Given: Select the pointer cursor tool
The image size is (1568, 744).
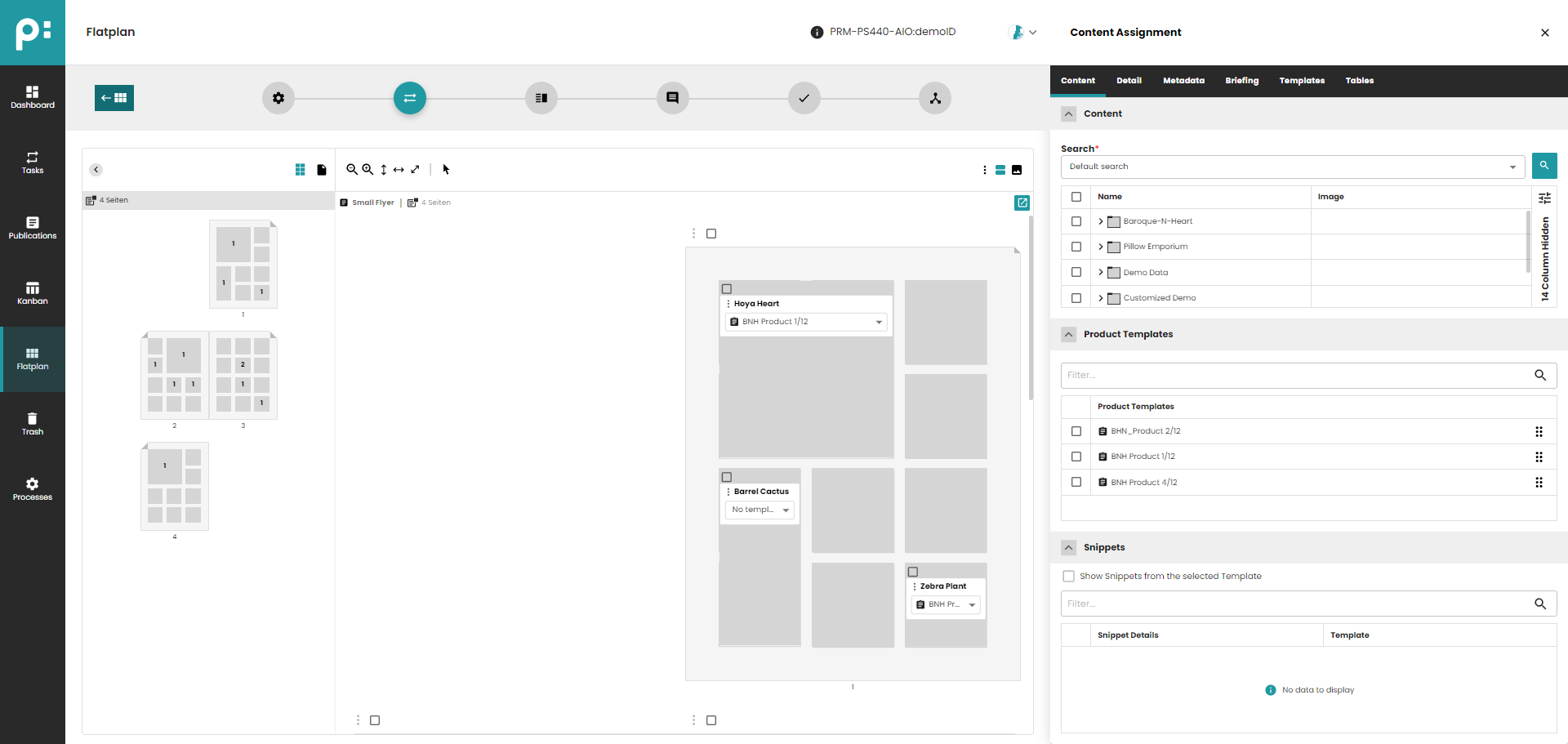Looking at the screenshot, I should [x=446, y=170].
